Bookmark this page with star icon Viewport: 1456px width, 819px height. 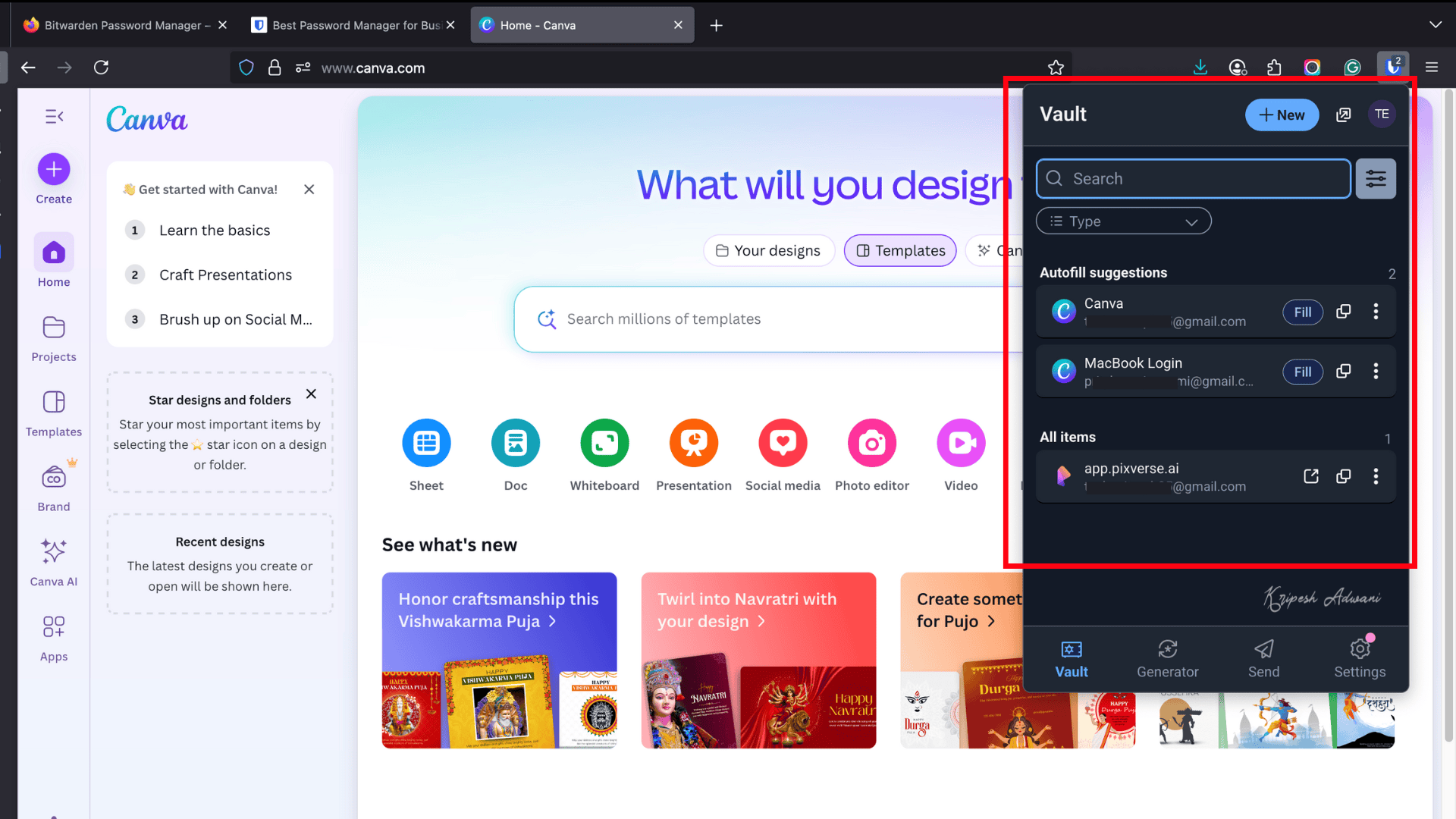[x=1056, y=68]
